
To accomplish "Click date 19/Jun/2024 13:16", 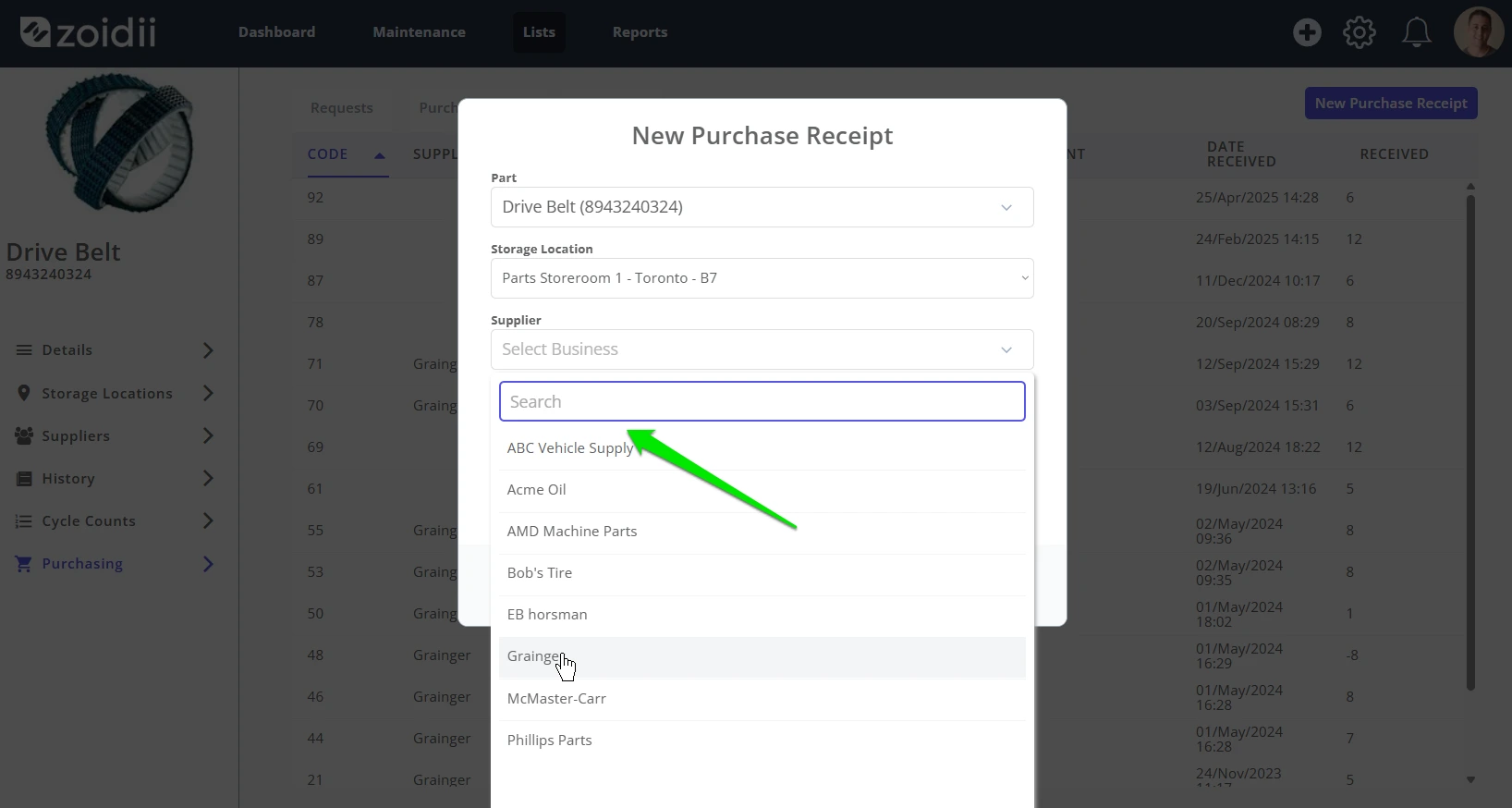I will coord(1256,489).
